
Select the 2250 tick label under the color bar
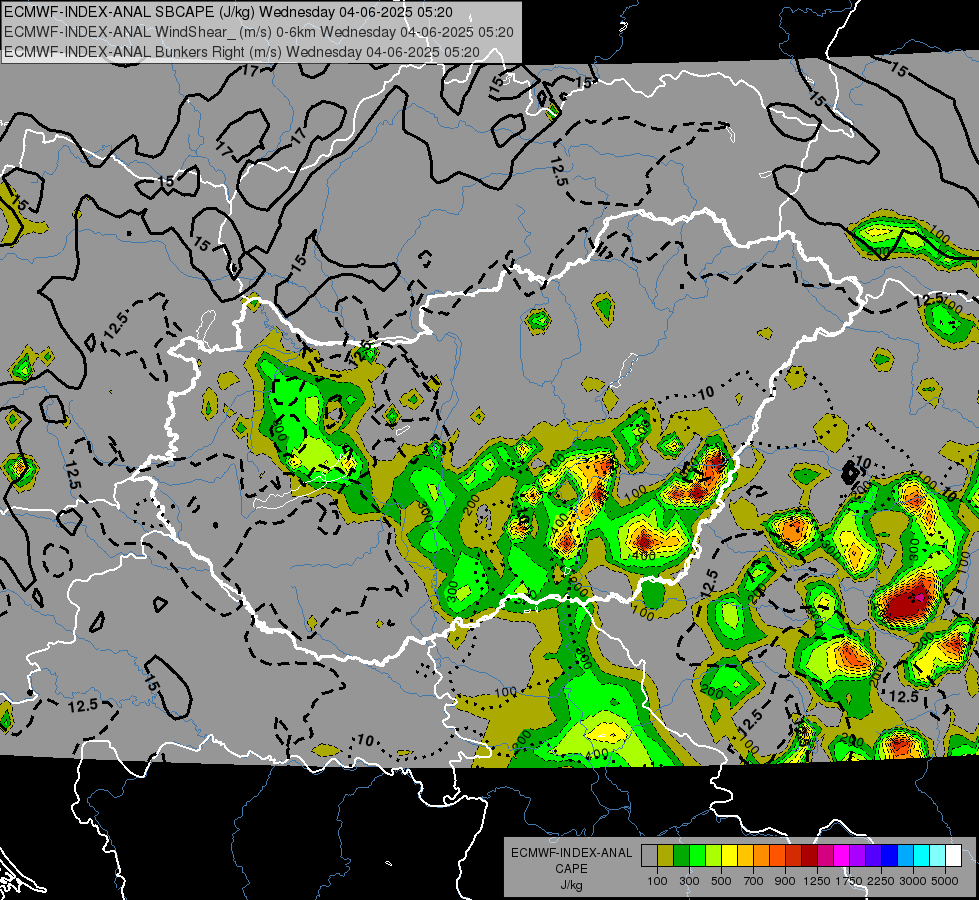coord(882,881)
